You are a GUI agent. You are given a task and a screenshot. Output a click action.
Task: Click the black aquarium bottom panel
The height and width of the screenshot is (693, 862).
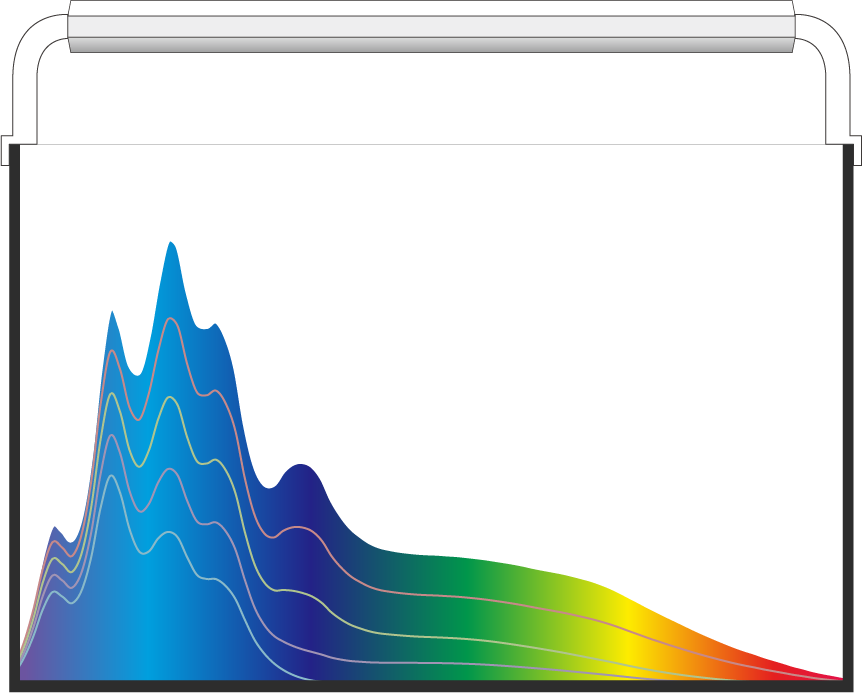(432, 686)
